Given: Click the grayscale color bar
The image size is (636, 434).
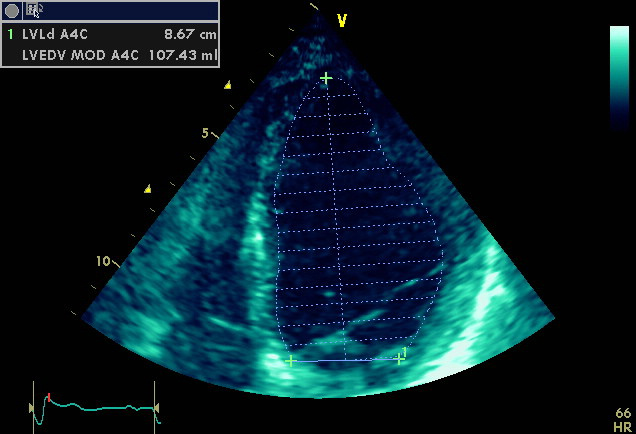Looking at the screenshot, I should tap(619, 77).
